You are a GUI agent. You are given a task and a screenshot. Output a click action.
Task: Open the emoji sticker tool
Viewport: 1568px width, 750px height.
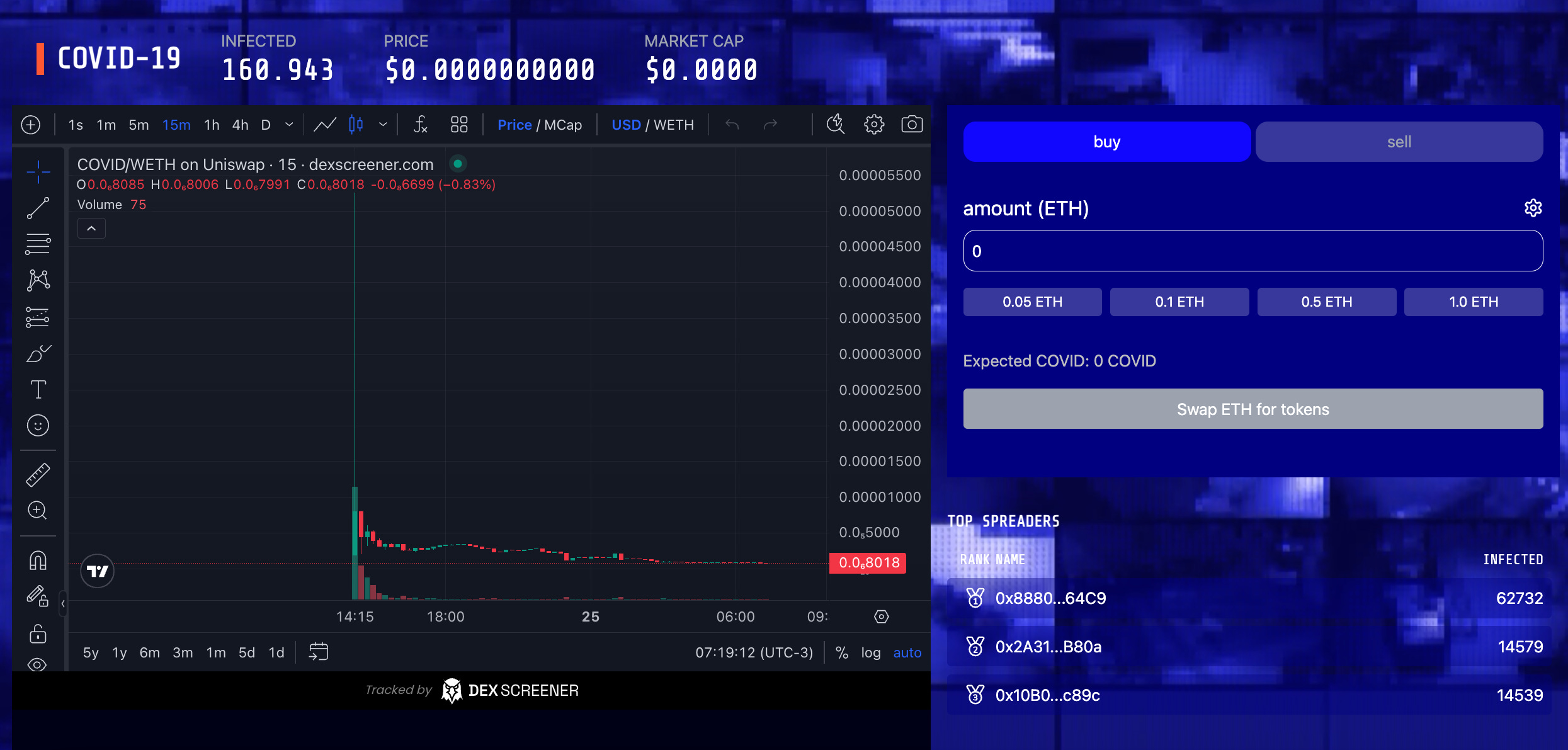coord(38,426)
